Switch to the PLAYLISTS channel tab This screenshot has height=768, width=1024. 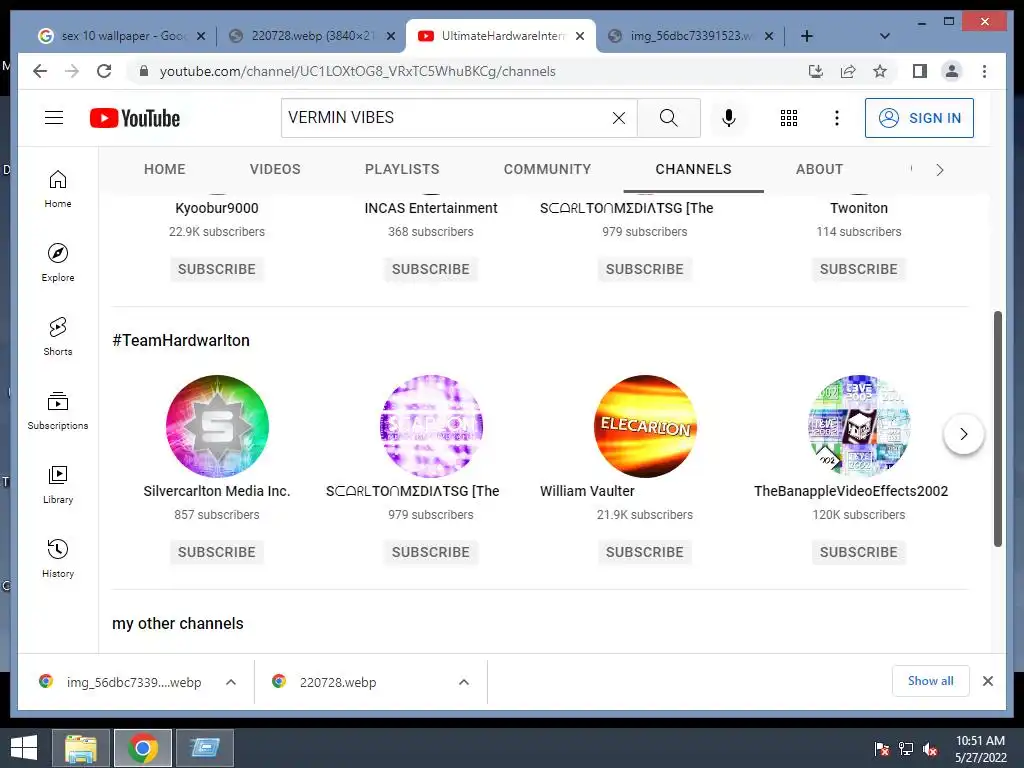point(402,169)
